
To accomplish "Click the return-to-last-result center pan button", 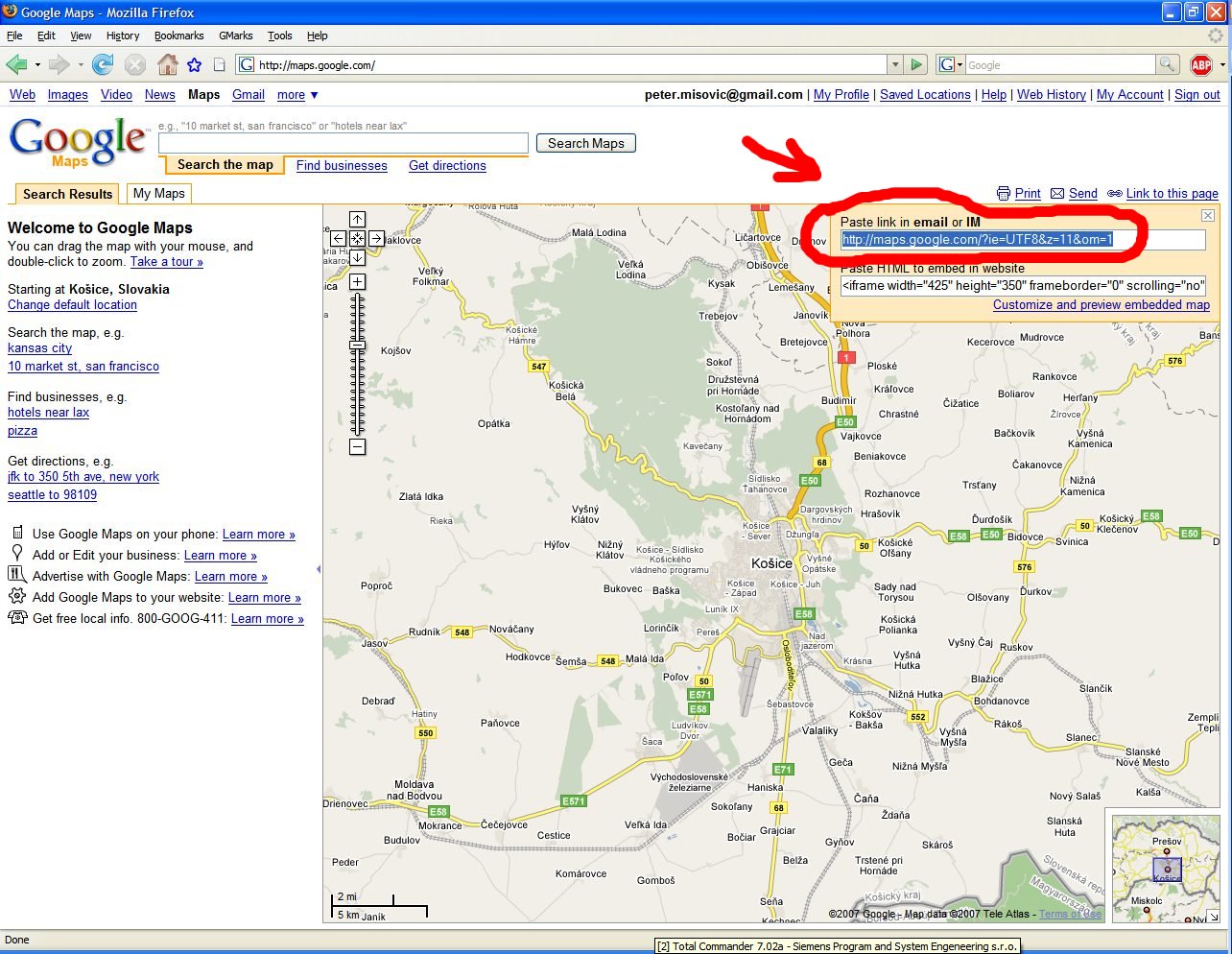I will pos(357,238).
